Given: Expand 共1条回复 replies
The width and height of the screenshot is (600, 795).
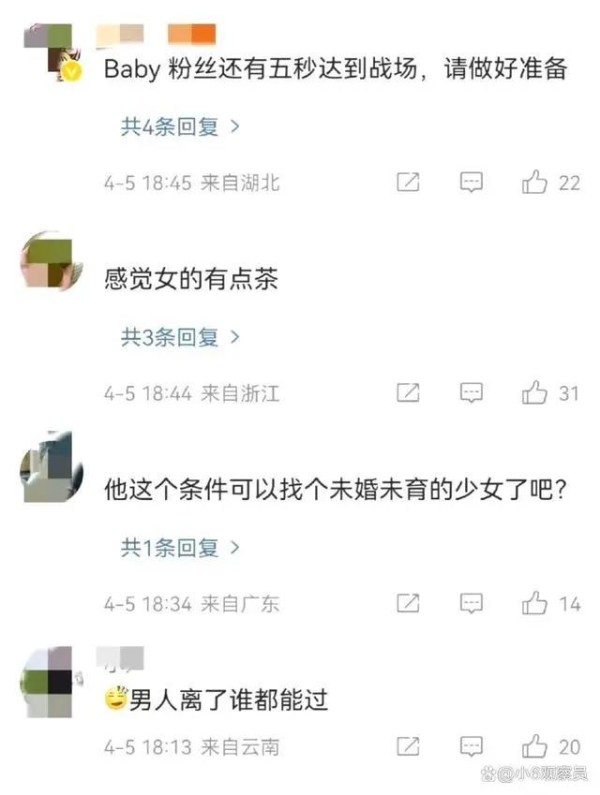Looking at the screenshot, I should (180, 547).
